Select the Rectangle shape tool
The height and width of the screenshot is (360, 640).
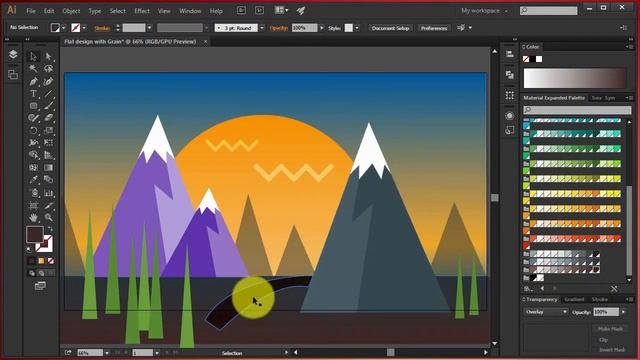(x=33, y=106)
